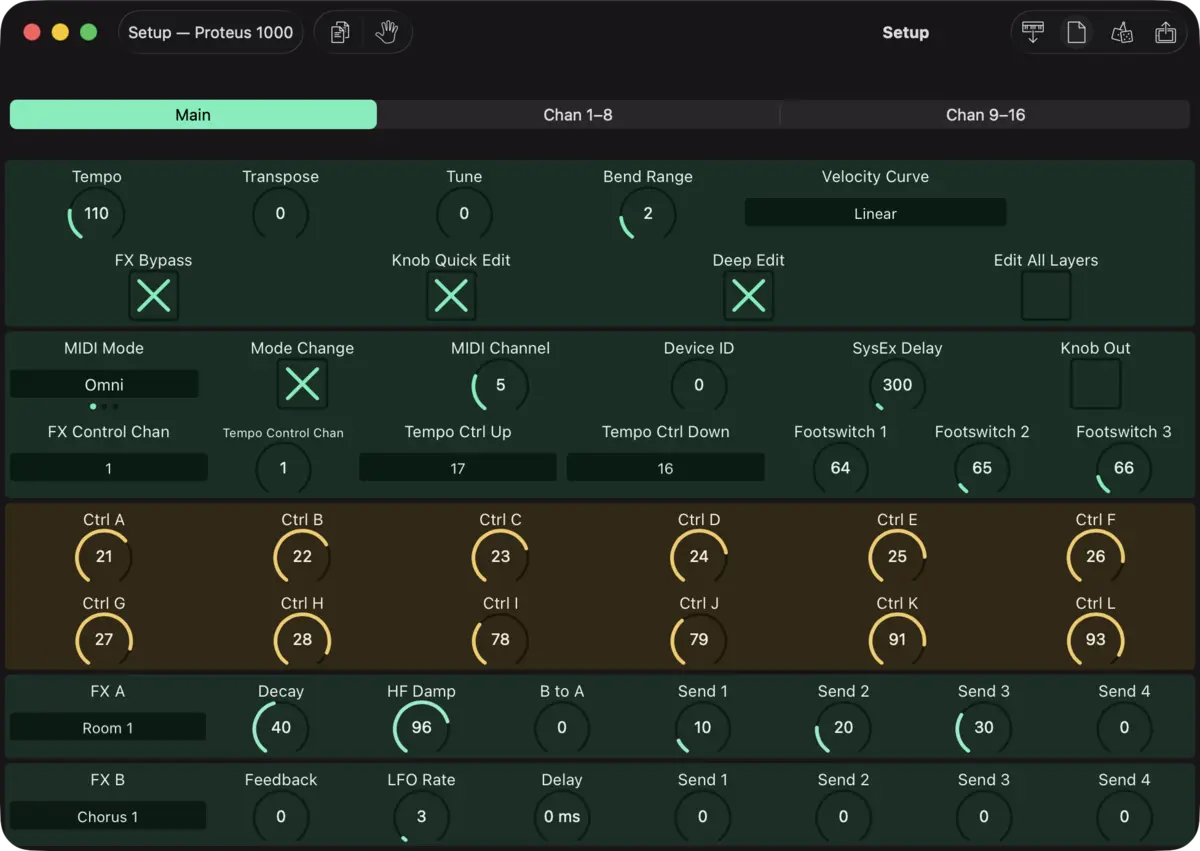
Task: Click the Ctrl E knob
Action: pos(897,556)
